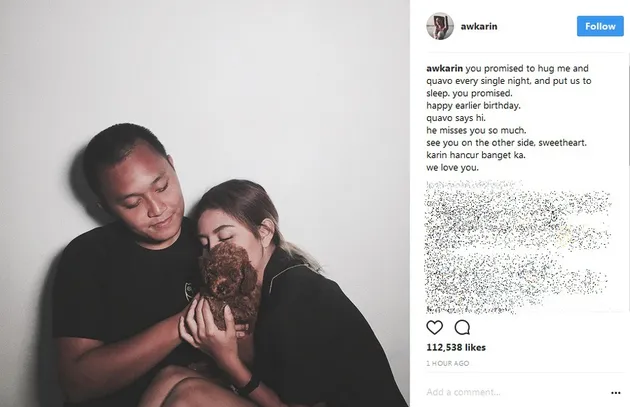This screenshot has width=630, height=407.
Task: Click the brown puppy in the photo
Action: click(228, 283)
